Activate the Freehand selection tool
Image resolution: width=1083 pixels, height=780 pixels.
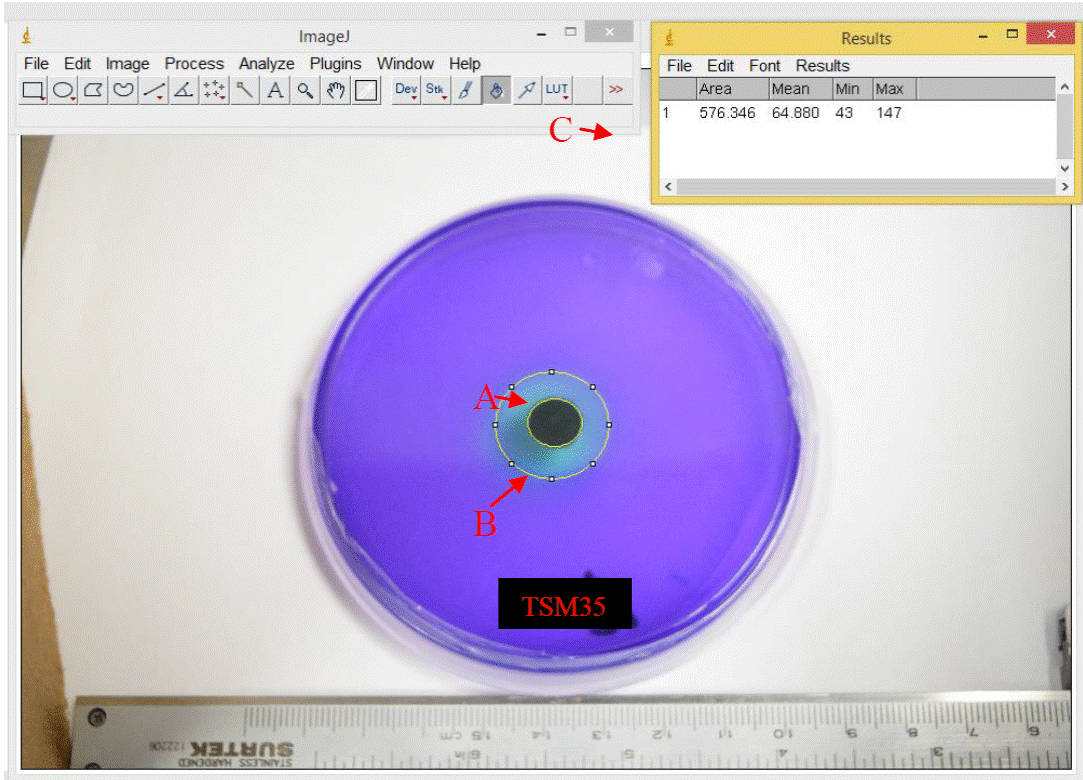tap(123, 90)
